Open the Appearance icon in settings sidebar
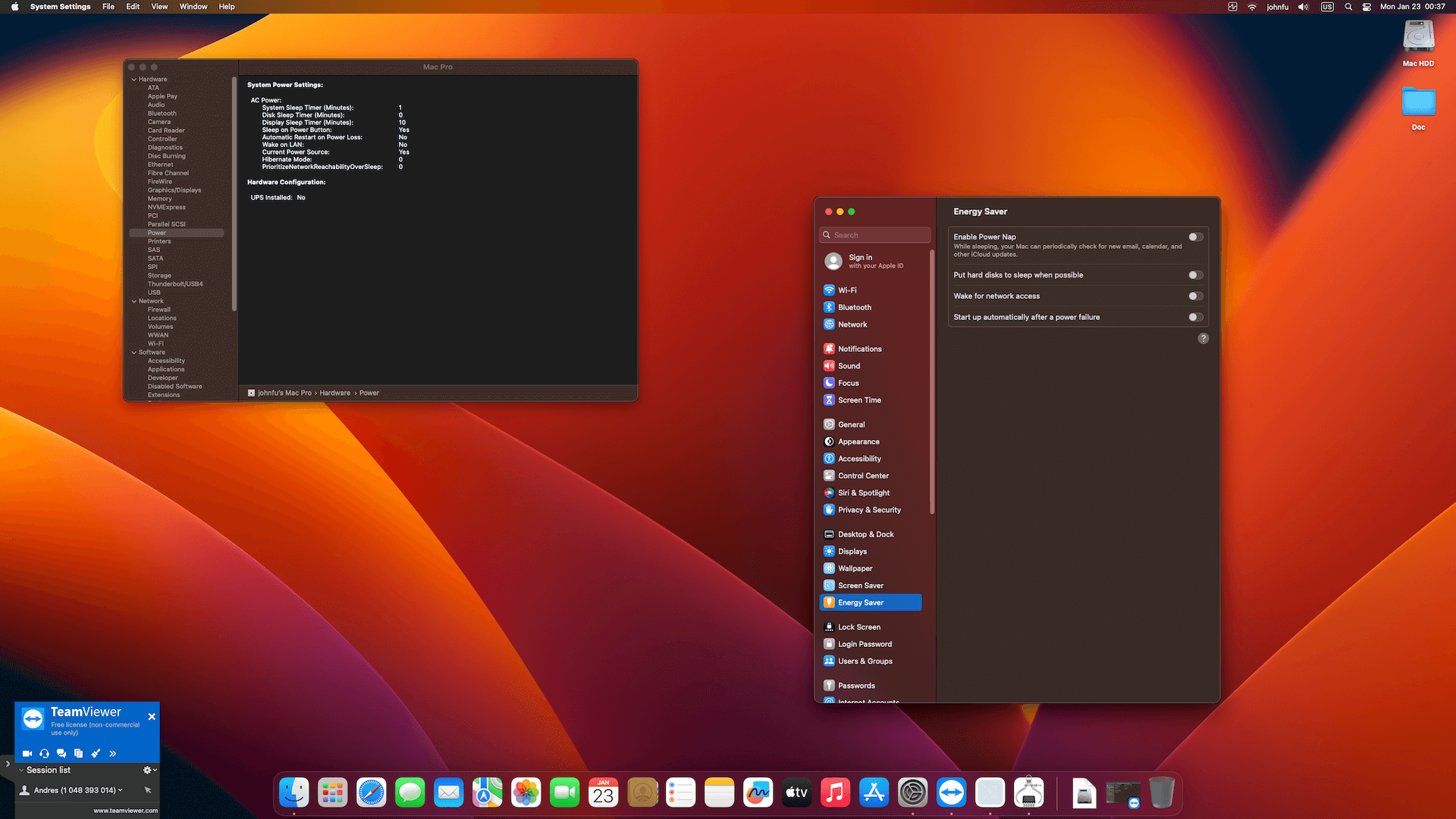 829,441
